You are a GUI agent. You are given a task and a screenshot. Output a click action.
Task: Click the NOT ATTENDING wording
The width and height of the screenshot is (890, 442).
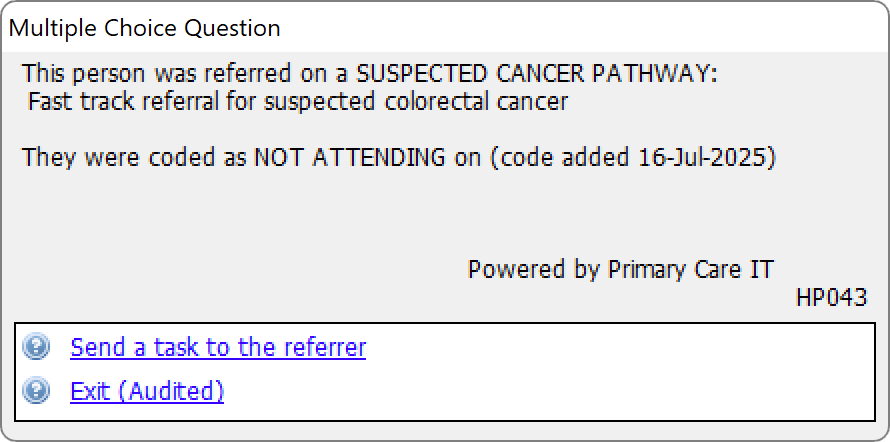tap(349, 157)
